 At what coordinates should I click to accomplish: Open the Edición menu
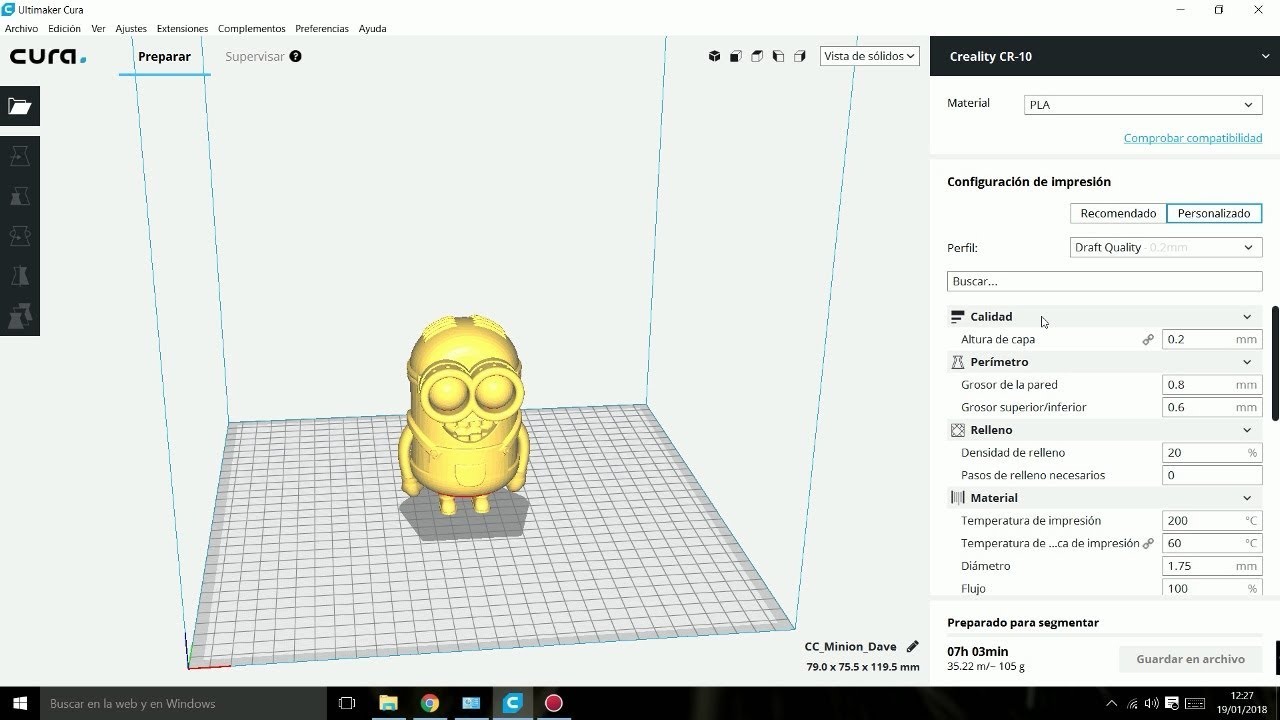pyautogui.click(x=64, y=29)
